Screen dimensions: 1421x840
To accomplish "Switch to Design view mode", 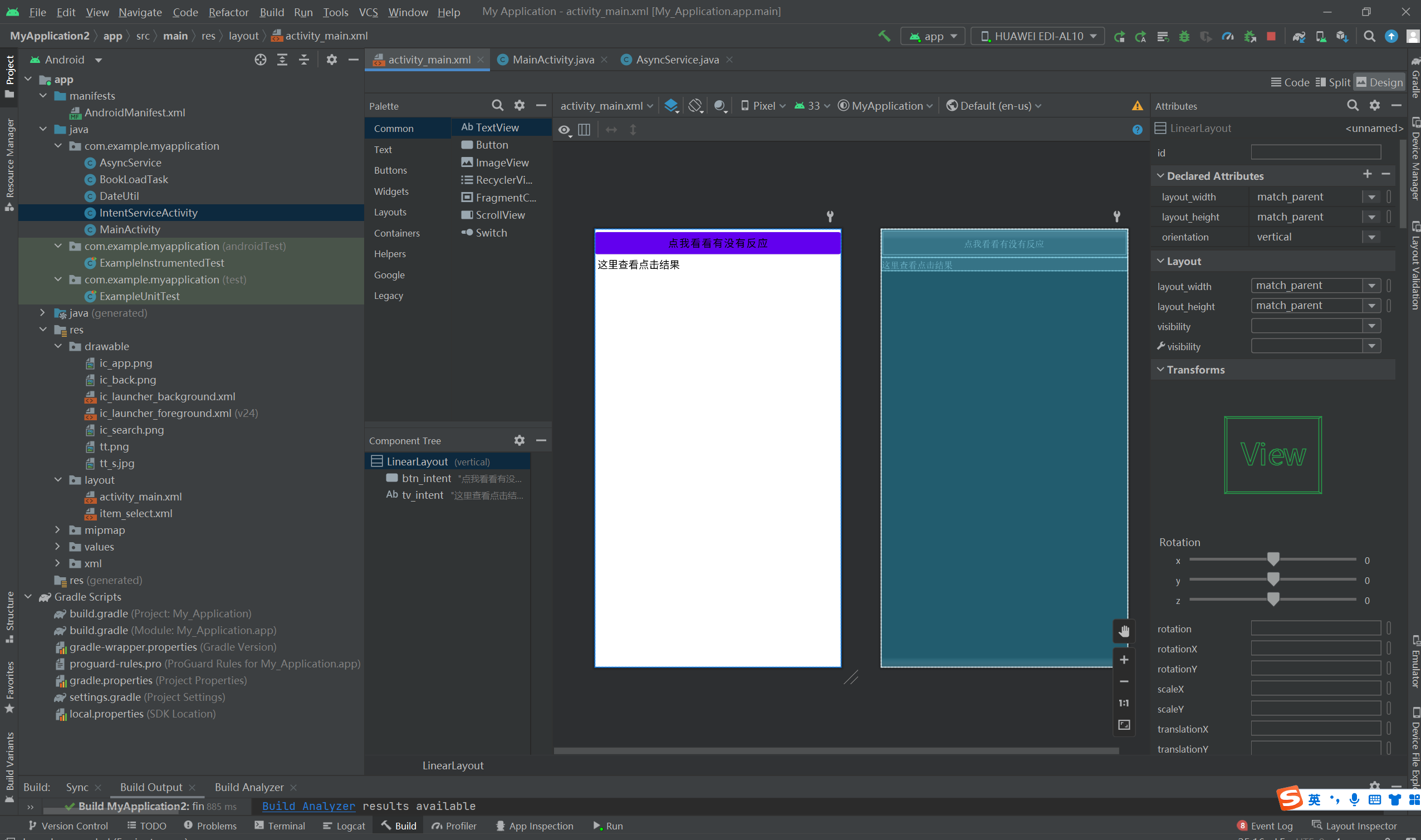I will coord(1380,82).
